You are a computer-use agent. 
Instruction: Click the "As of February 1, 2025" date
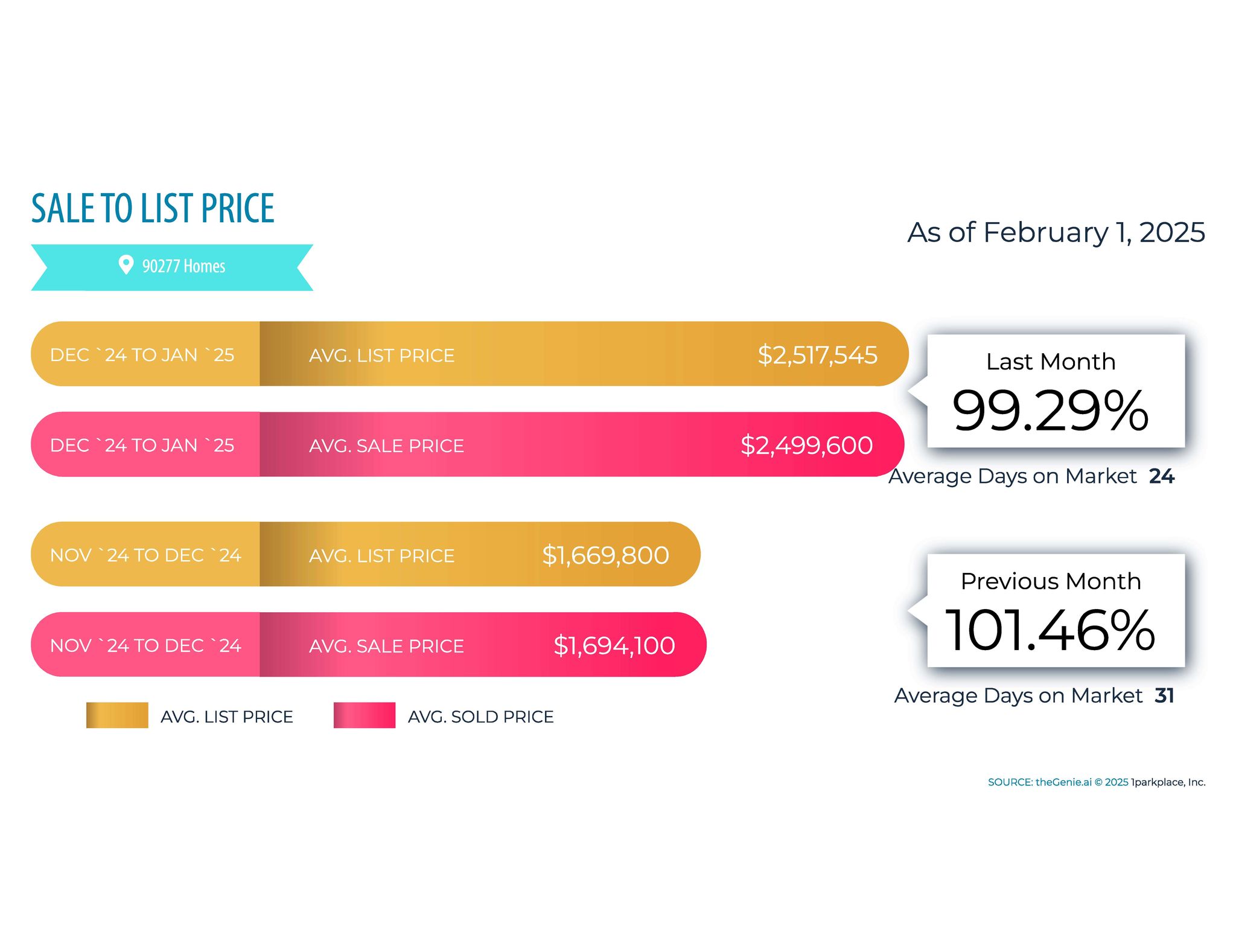coord(1056,232)
